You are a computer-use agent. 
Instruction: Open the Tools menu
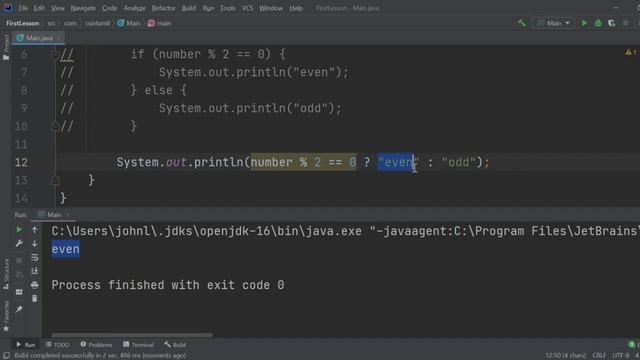tap(227, 8)
